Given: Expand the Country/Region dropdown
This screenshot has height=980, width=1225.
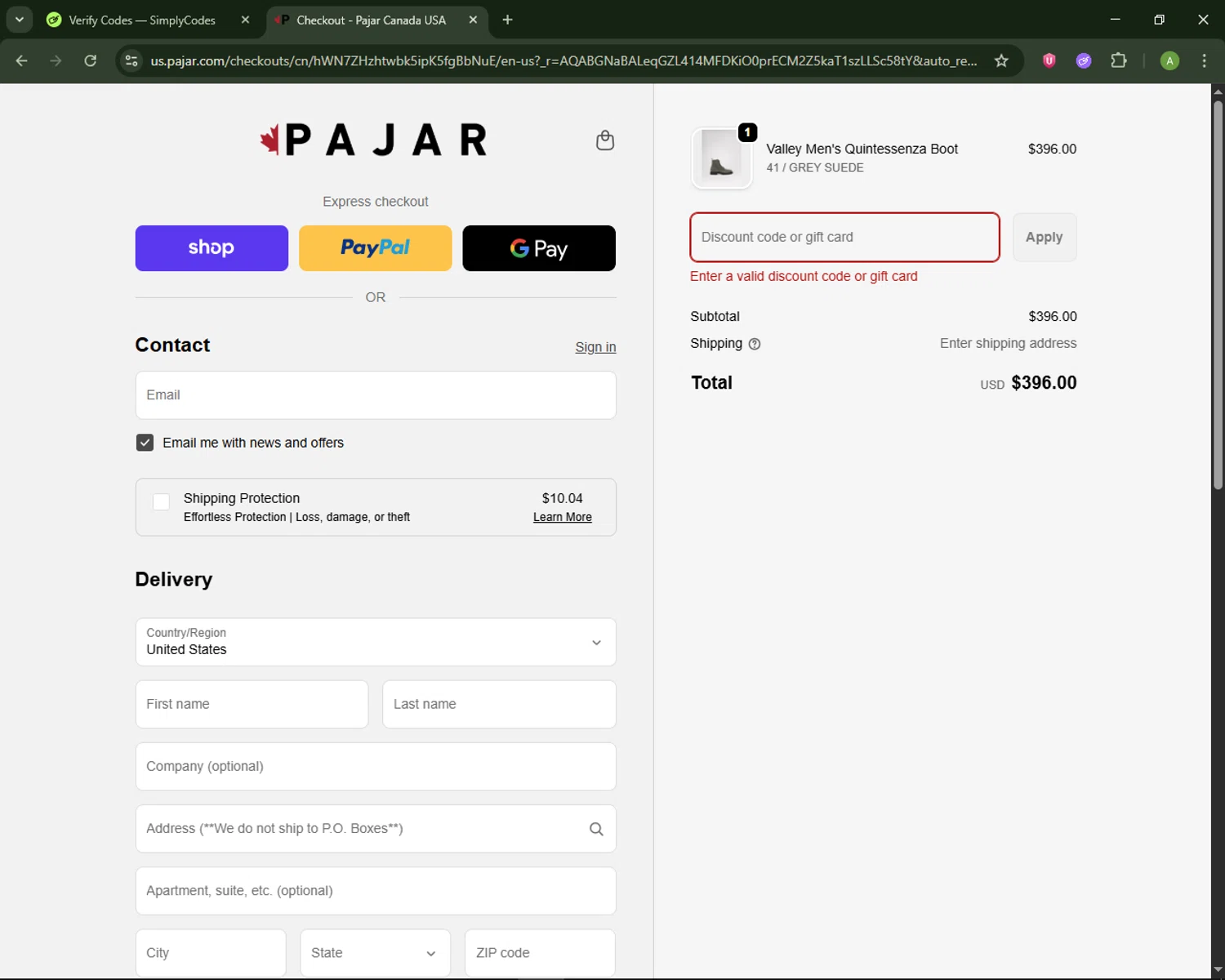Looking at the screenshot, I should (376, 642).
